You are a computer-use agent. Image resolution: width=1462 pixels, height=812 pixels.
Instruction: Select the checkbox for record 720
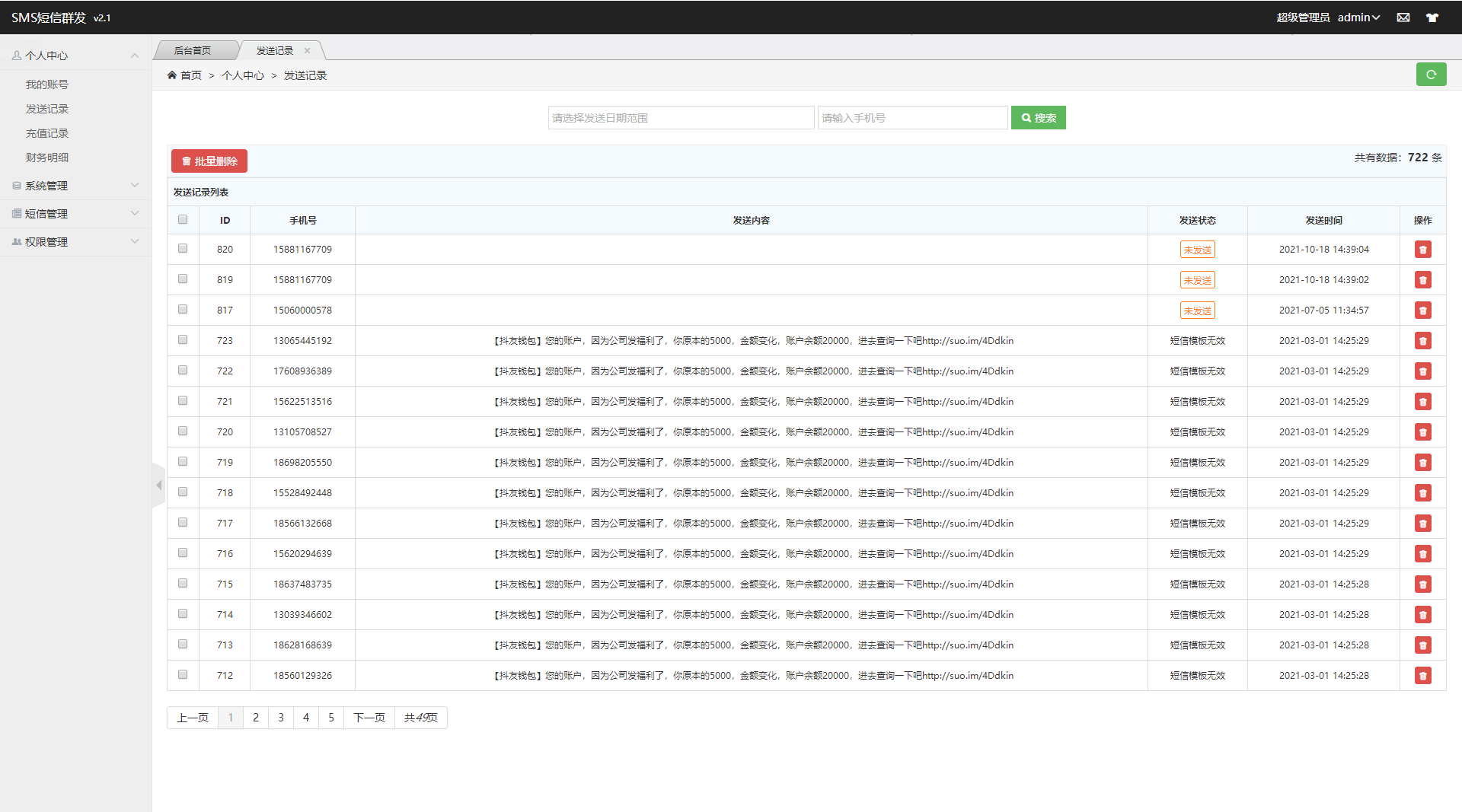coord(183,431)
